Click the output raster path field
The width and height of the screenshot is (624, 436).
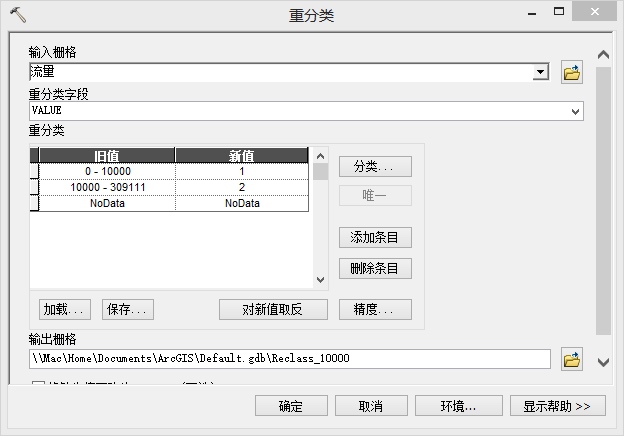(290, 359)
